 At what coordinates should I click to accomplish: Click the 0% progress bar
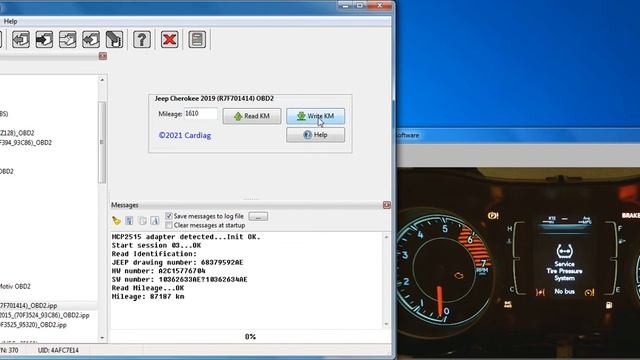click(x=250, y=337)
